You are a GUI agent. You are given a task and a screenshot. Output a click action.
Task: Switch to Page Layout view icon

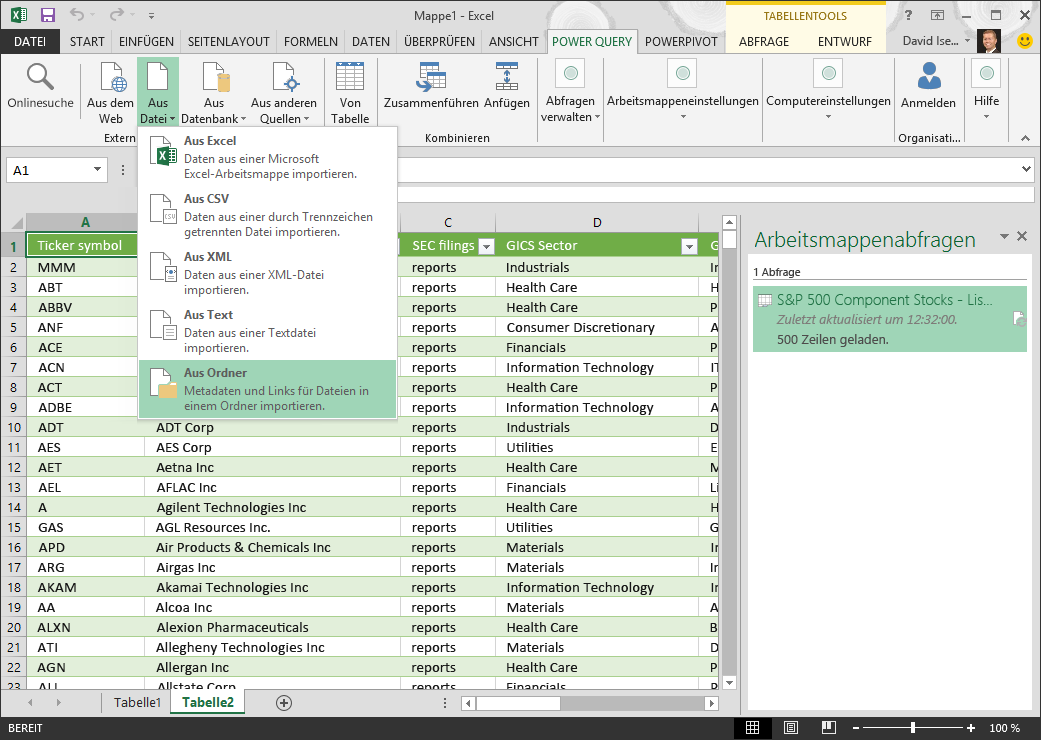tap(790, 728)
